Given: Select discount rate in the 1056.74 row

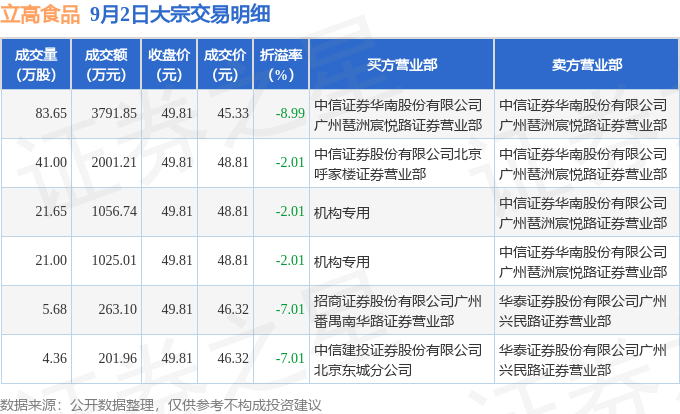Looking at the screenshot, I should tap(290, 212).
